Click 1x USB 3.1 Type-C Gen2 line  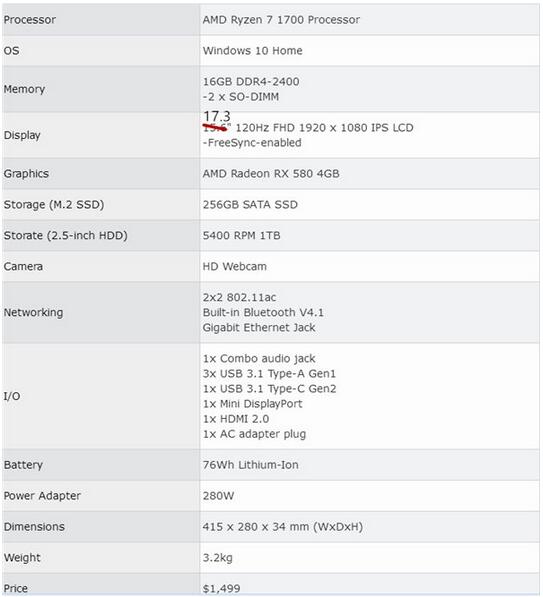pyautogui.click(x=269, y=389)
